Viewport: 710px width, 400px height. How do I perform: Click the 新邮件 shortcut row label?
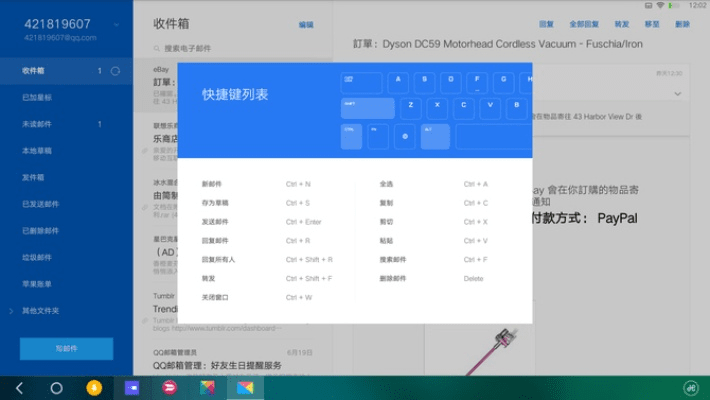coord(211,184)
